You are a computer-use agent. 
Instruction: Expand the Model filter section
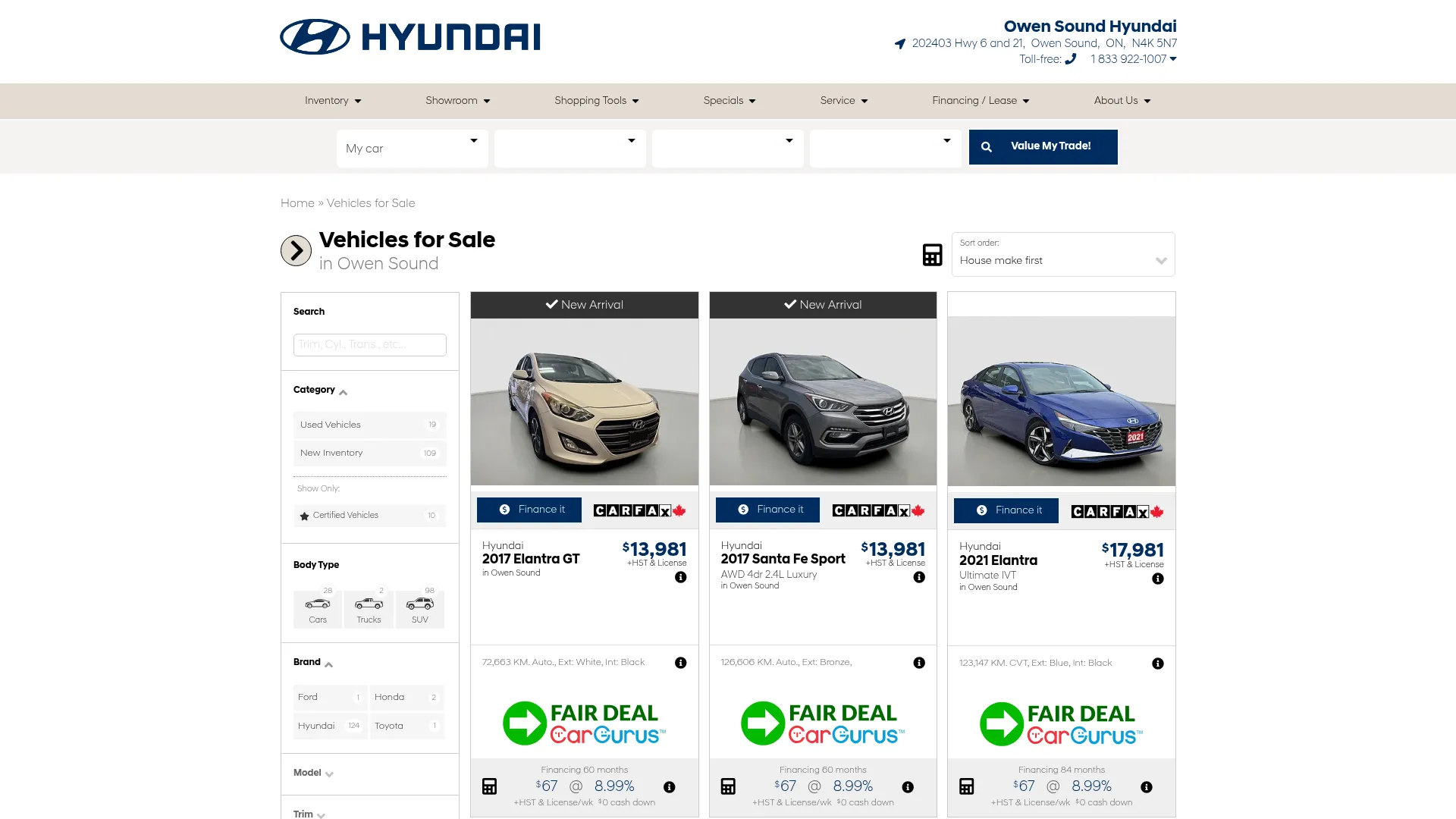[313, 773]
